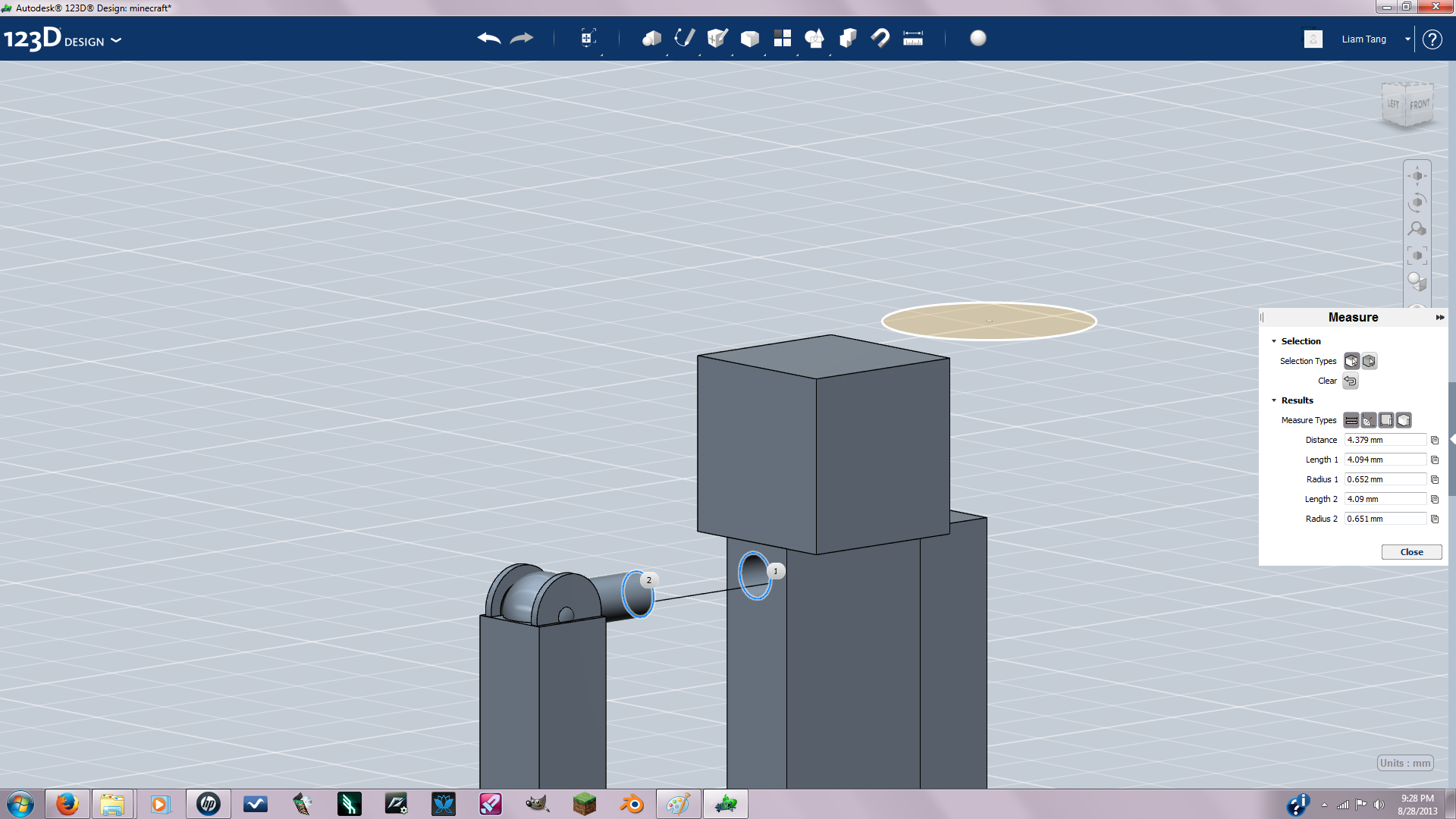Open GIMP from the taskbar

pos(538,804)
